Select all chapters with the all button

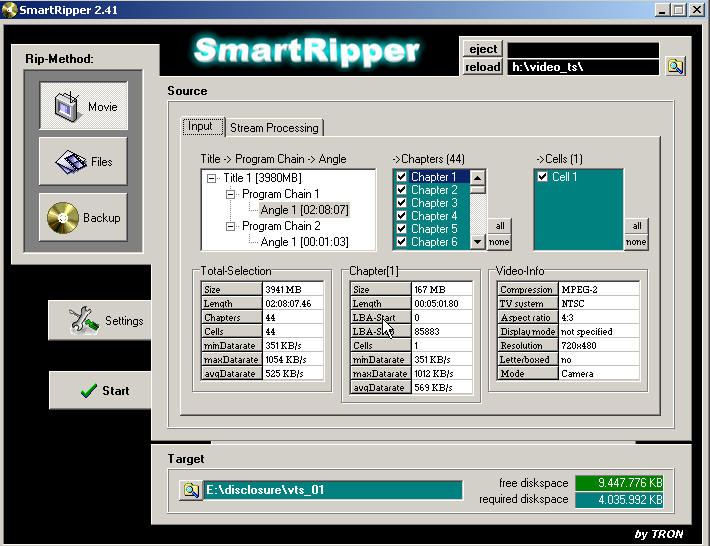pos(500,225)
